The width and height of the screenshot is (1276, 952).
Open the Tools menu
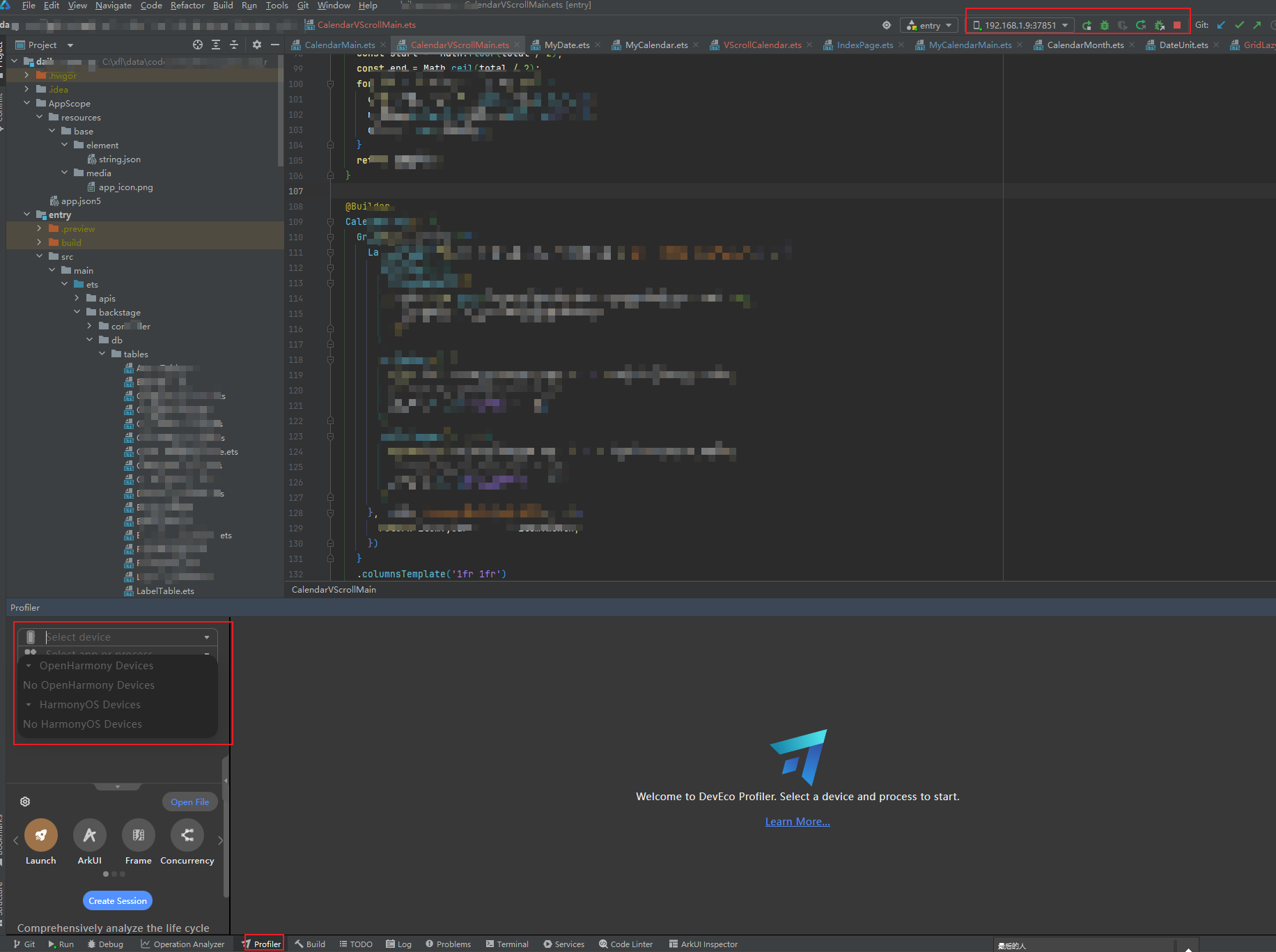277,6
